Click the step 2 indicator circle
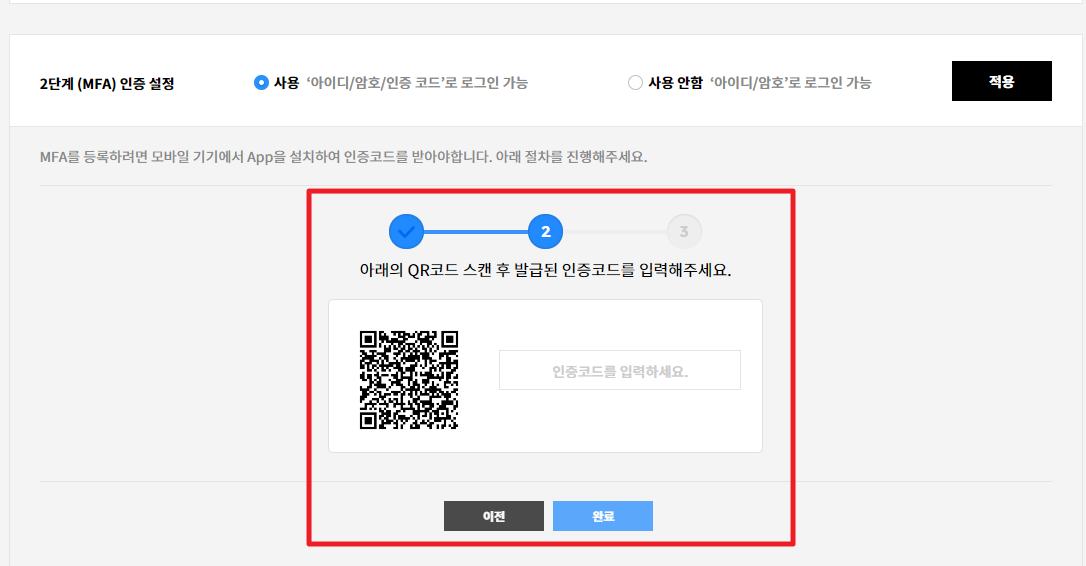Viewport: 1086px width, 566px height. (545, 232)
